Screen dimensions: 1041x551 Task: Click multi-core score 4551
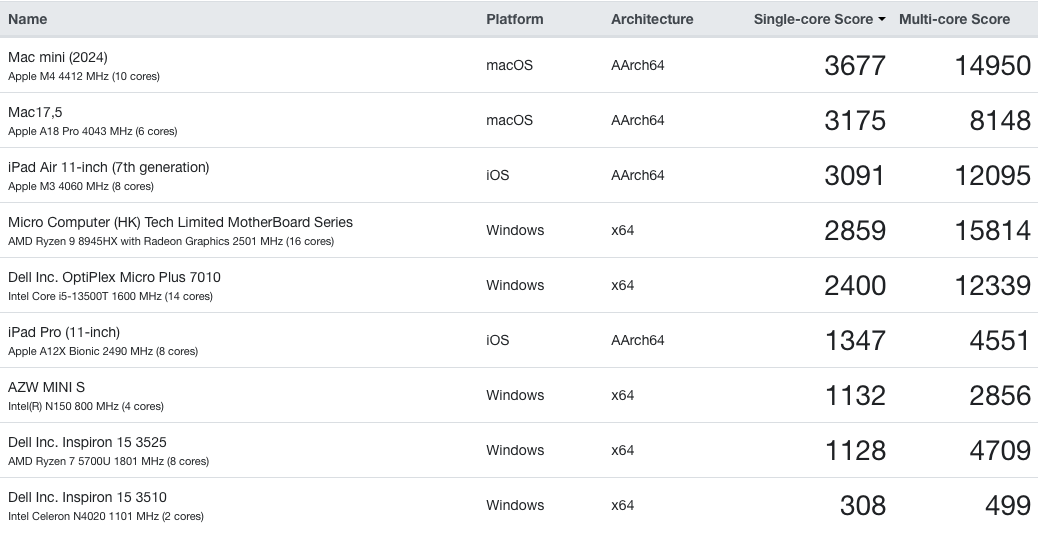(1001, 341)
